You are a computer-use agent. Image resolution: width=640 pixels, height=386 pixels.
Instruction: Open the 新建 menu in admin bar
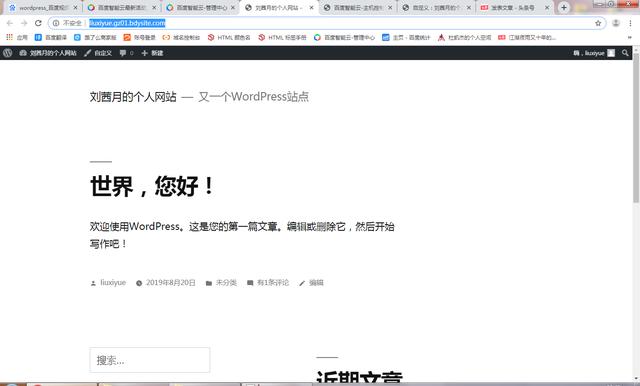point(152,53)
